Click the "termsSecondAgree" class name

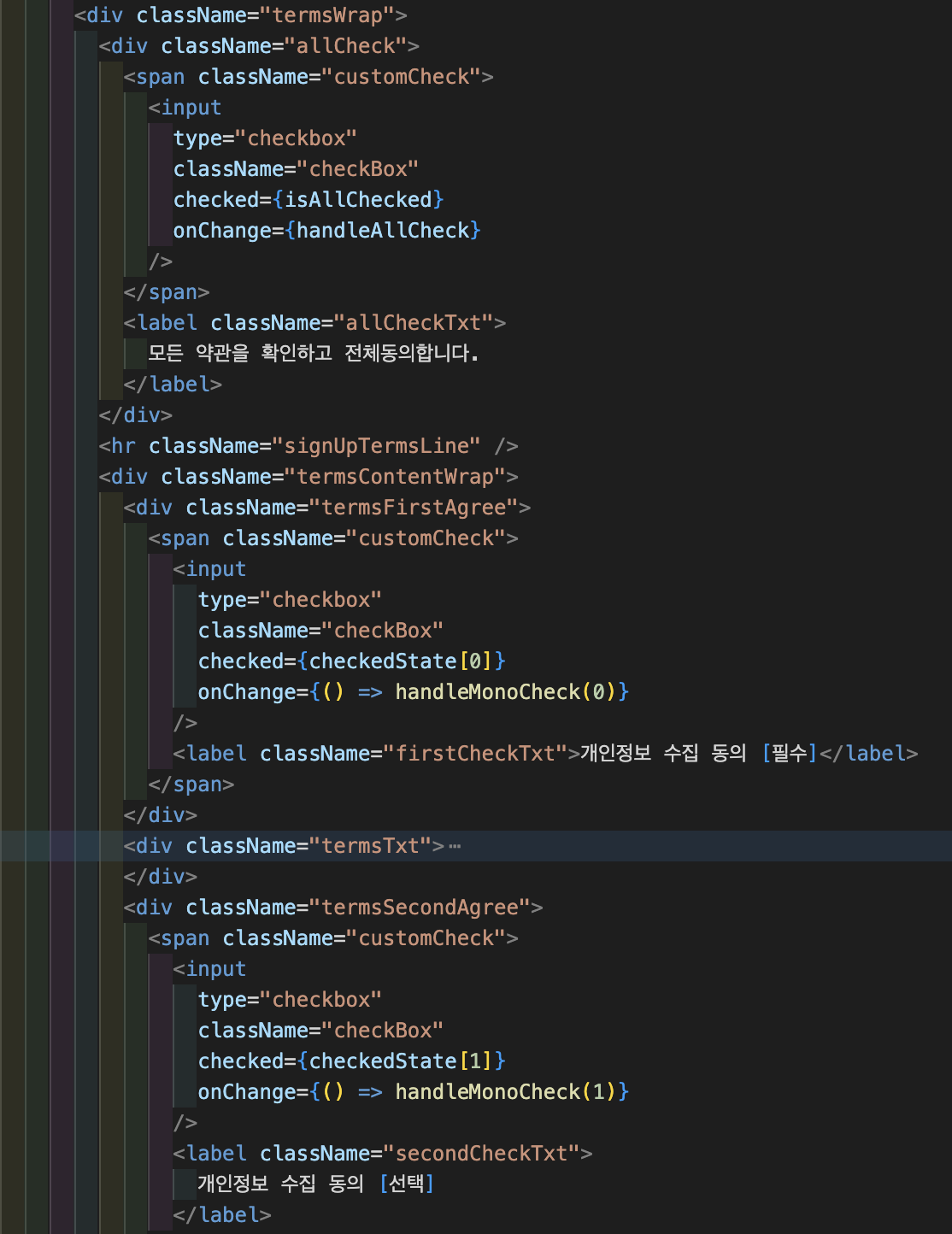pos(420,908)
